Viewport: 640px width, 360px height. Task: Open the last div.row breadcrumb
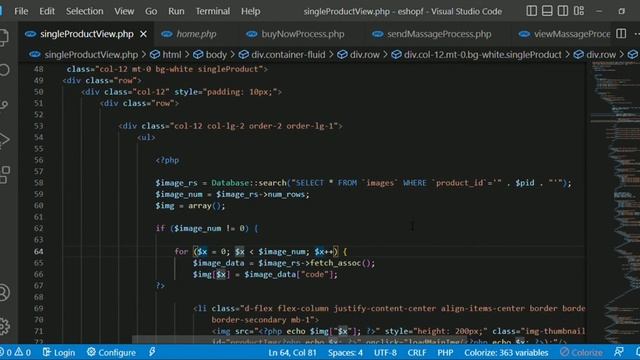click(x=595, y=55)
